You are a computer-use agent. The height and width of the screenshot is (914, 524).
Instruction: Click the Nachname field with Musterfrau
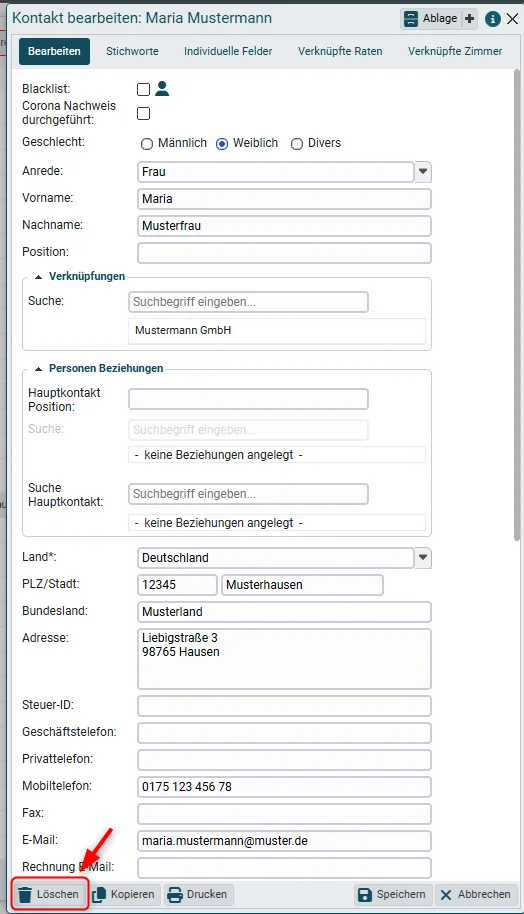(284, 226)
